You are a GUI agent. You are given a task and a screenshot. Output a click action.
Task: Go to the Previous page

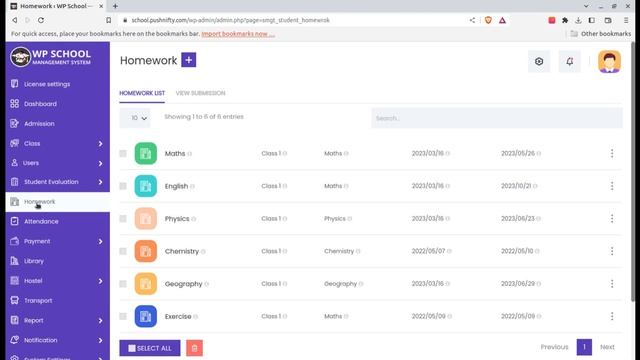coord(554,347)
